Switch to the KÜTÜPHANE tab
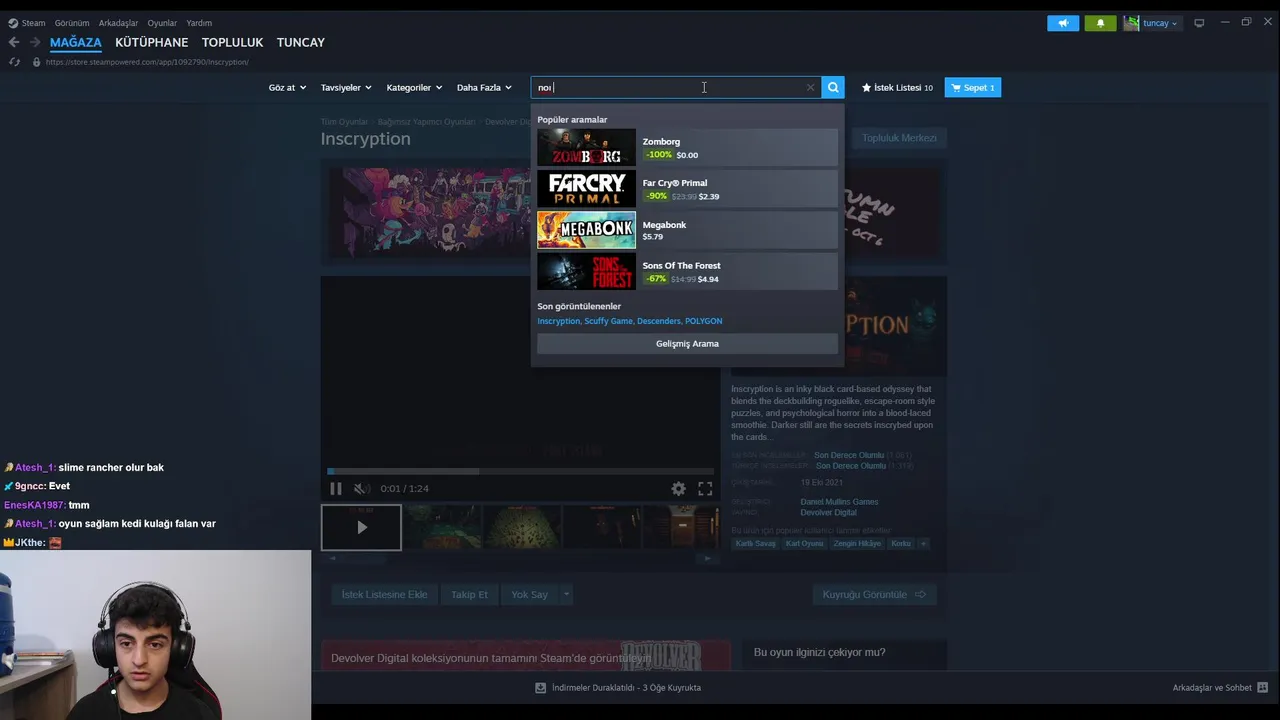 coord(151,42)
